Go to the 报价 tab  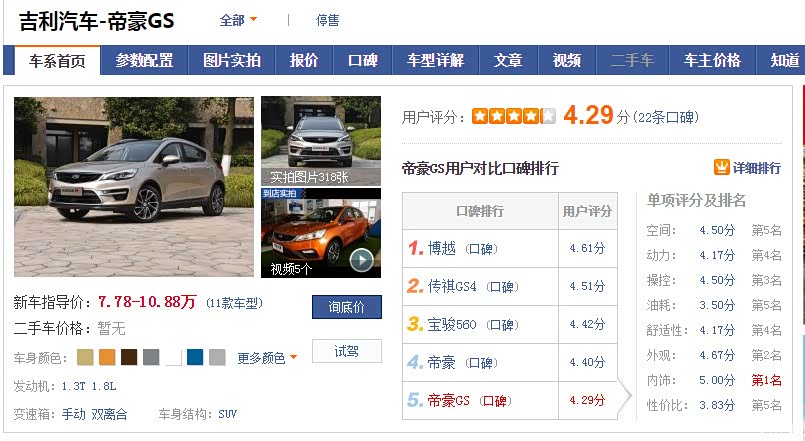(x=304, y=61)
